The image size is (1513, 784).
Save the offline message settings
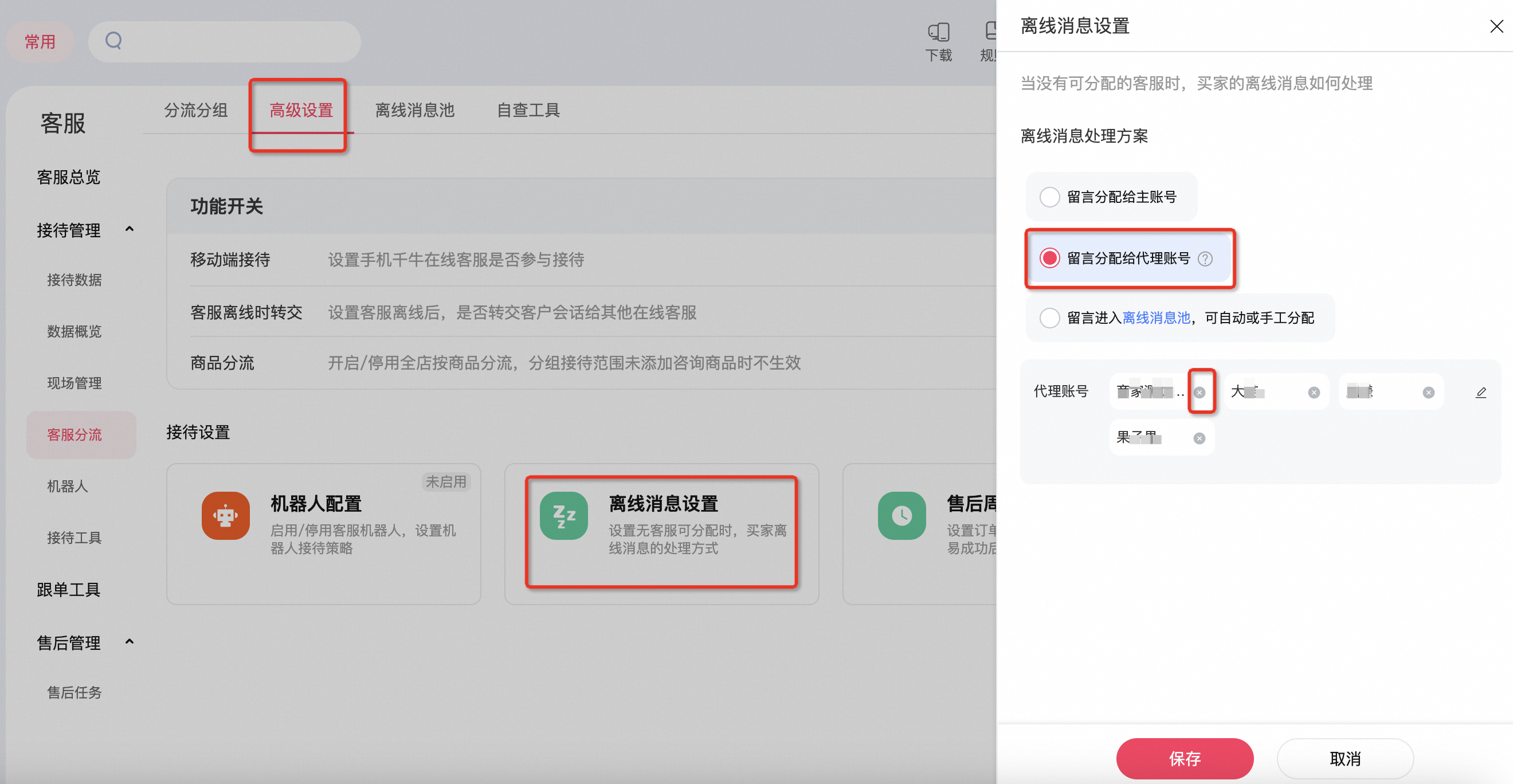pyautogui.click(x=1185, y=758)
